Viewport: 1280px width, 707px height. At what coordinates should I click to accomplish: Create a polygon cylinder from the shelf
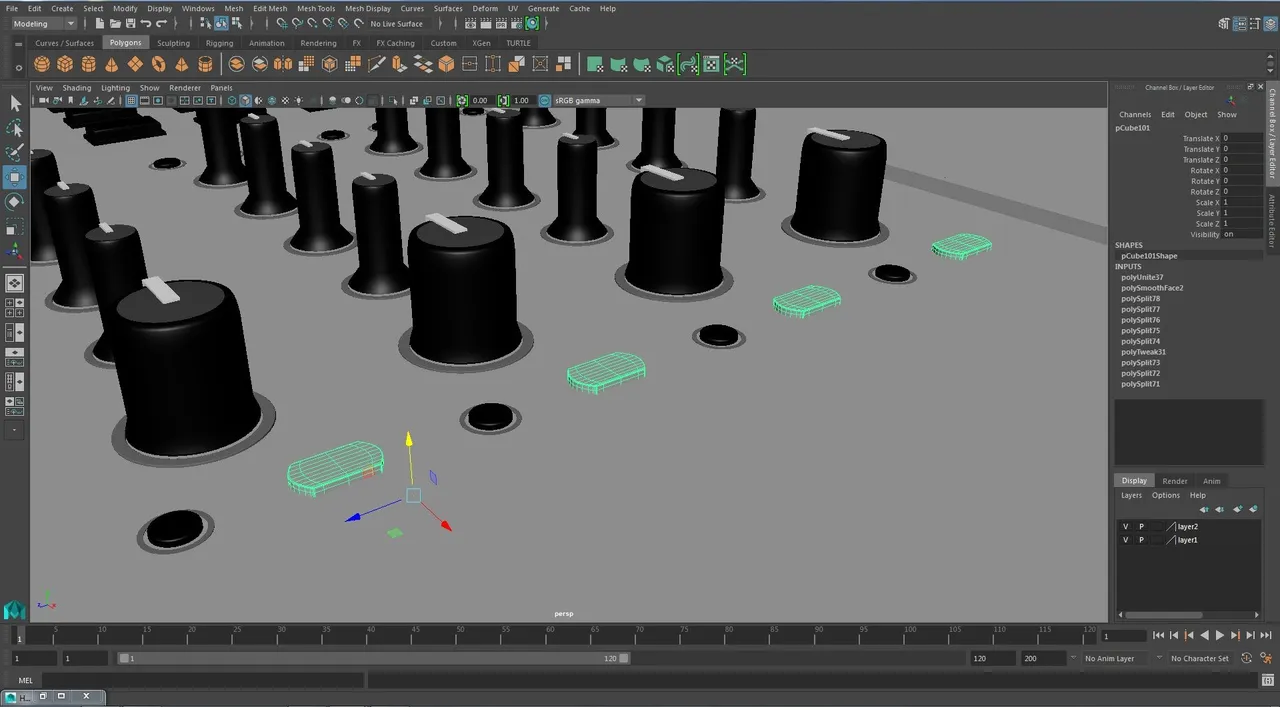pos(88,64)
